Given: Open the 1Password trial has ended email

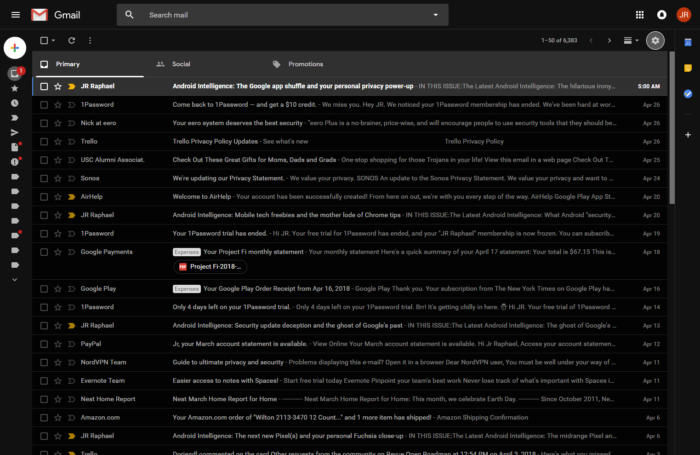Looking at the screenshot, I should [350, 234].
